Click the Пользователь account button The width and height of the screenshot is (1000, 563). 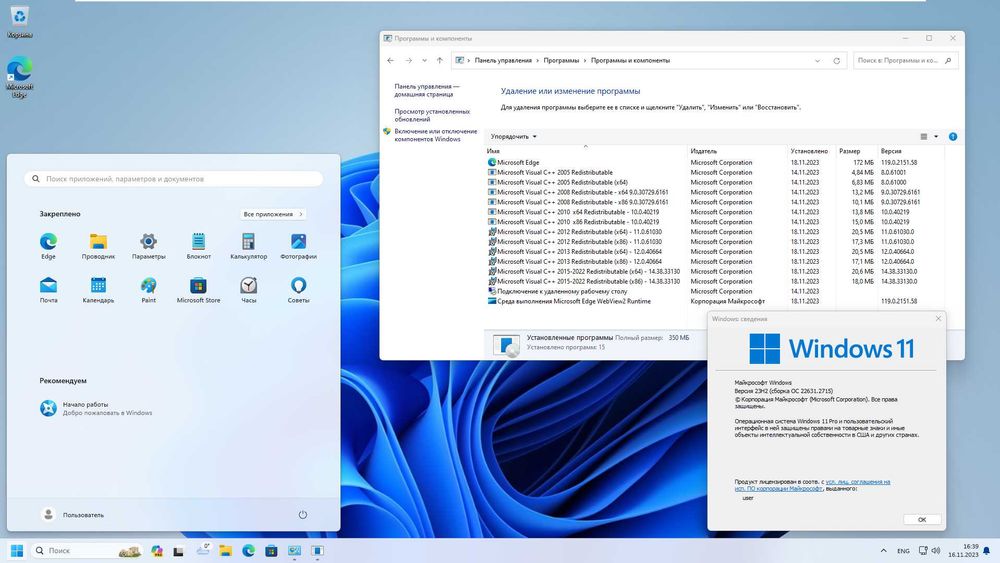[73, 515]
